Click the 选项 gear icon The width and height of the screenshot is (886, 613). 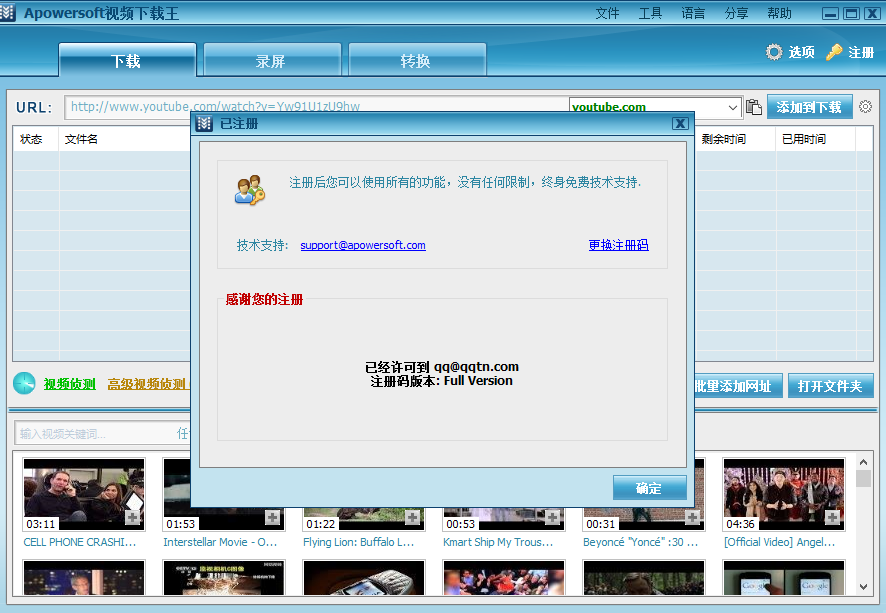point(774,52)
